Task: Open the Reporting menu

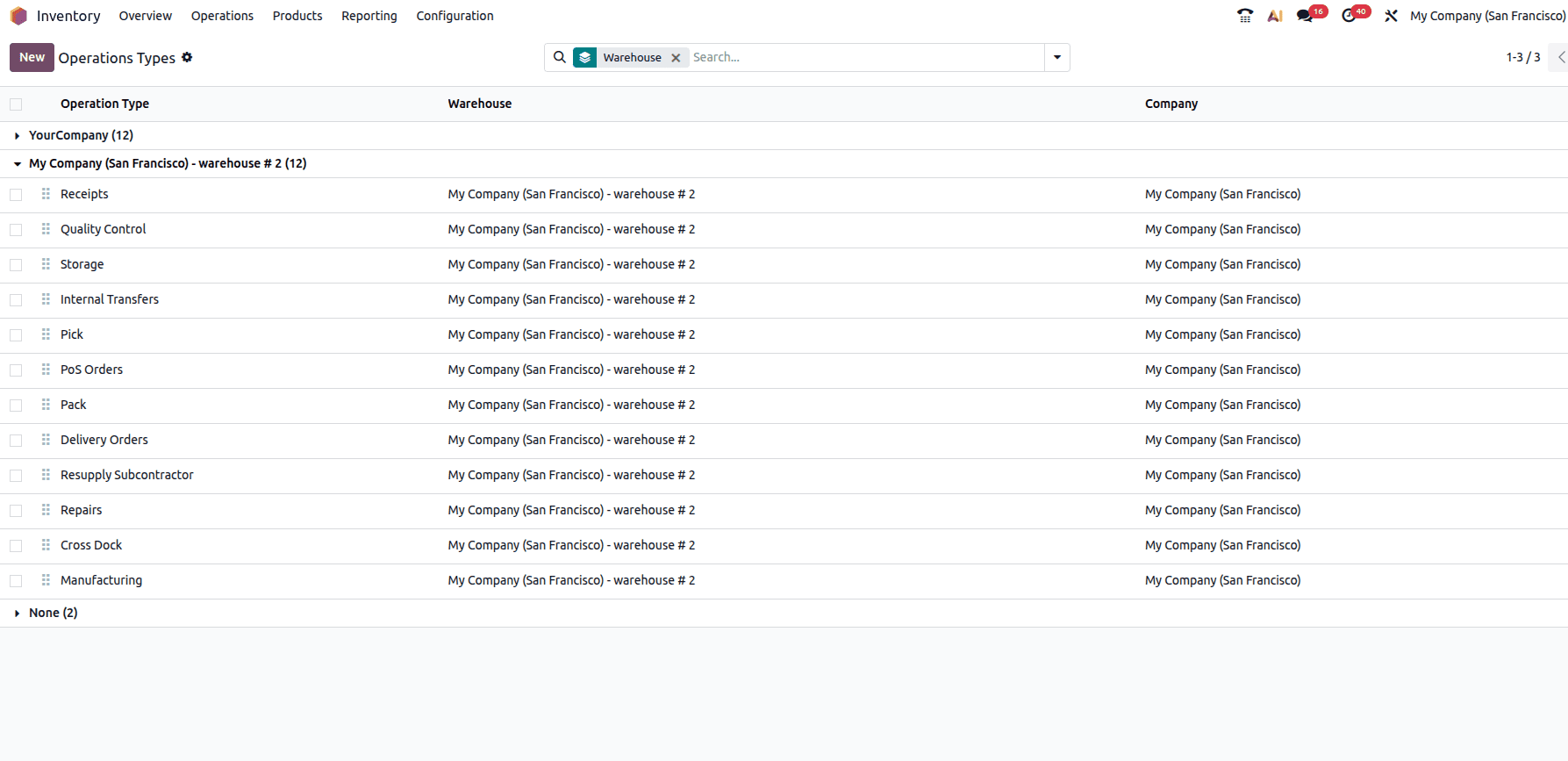Action: click(x=369, y=16)
